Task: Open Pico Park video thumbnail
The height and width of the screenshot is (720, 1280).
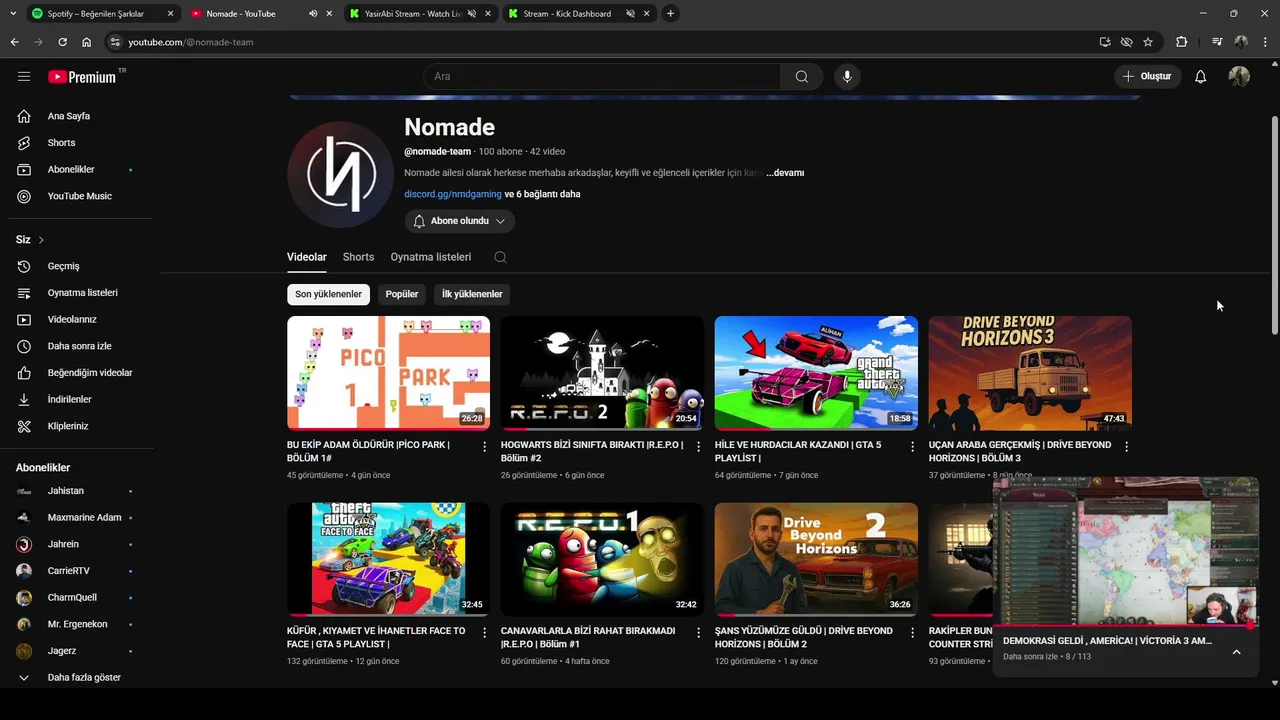Action: pos(388,373)
